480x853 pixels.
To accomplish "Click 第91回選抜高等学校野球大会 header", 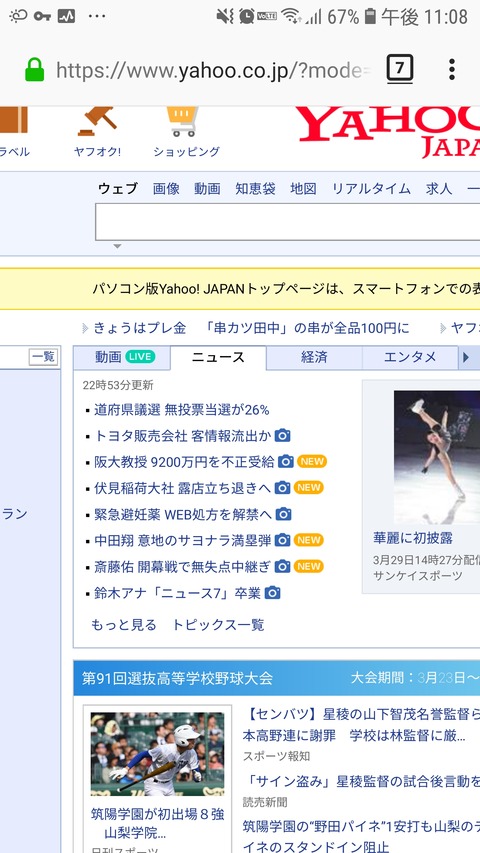I will click(177, 678).
